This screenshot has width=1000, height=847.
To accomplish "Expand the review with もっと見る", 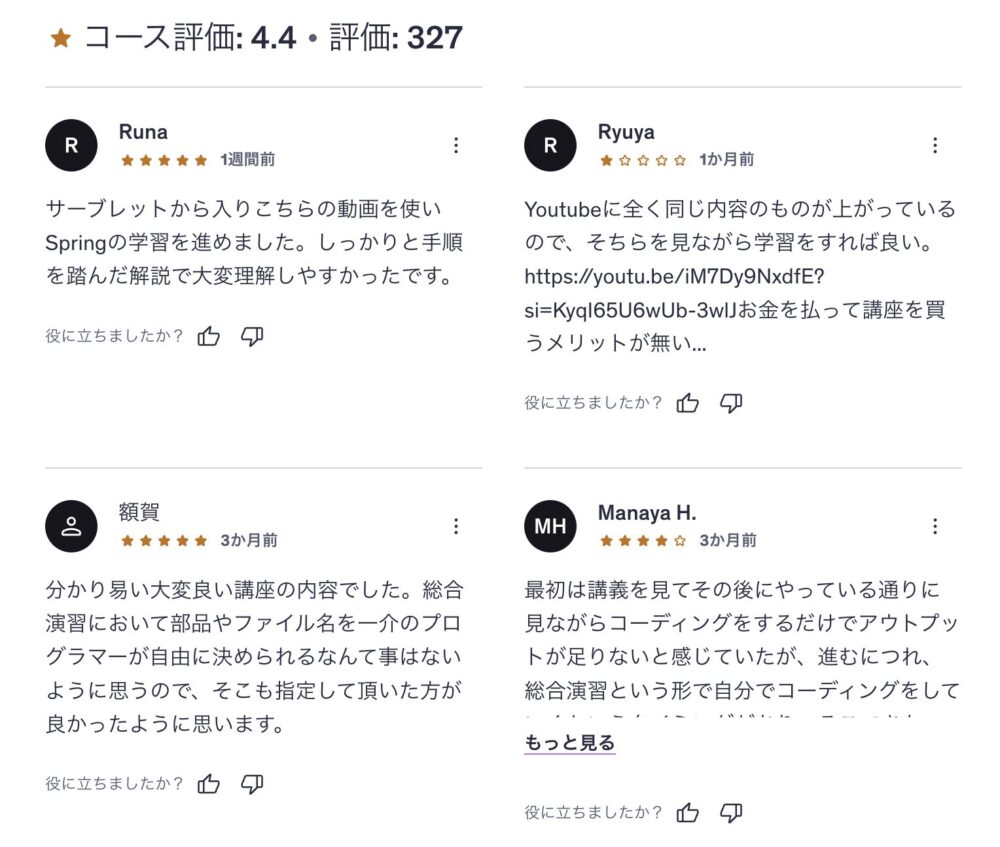I will (x=569, y=743).
